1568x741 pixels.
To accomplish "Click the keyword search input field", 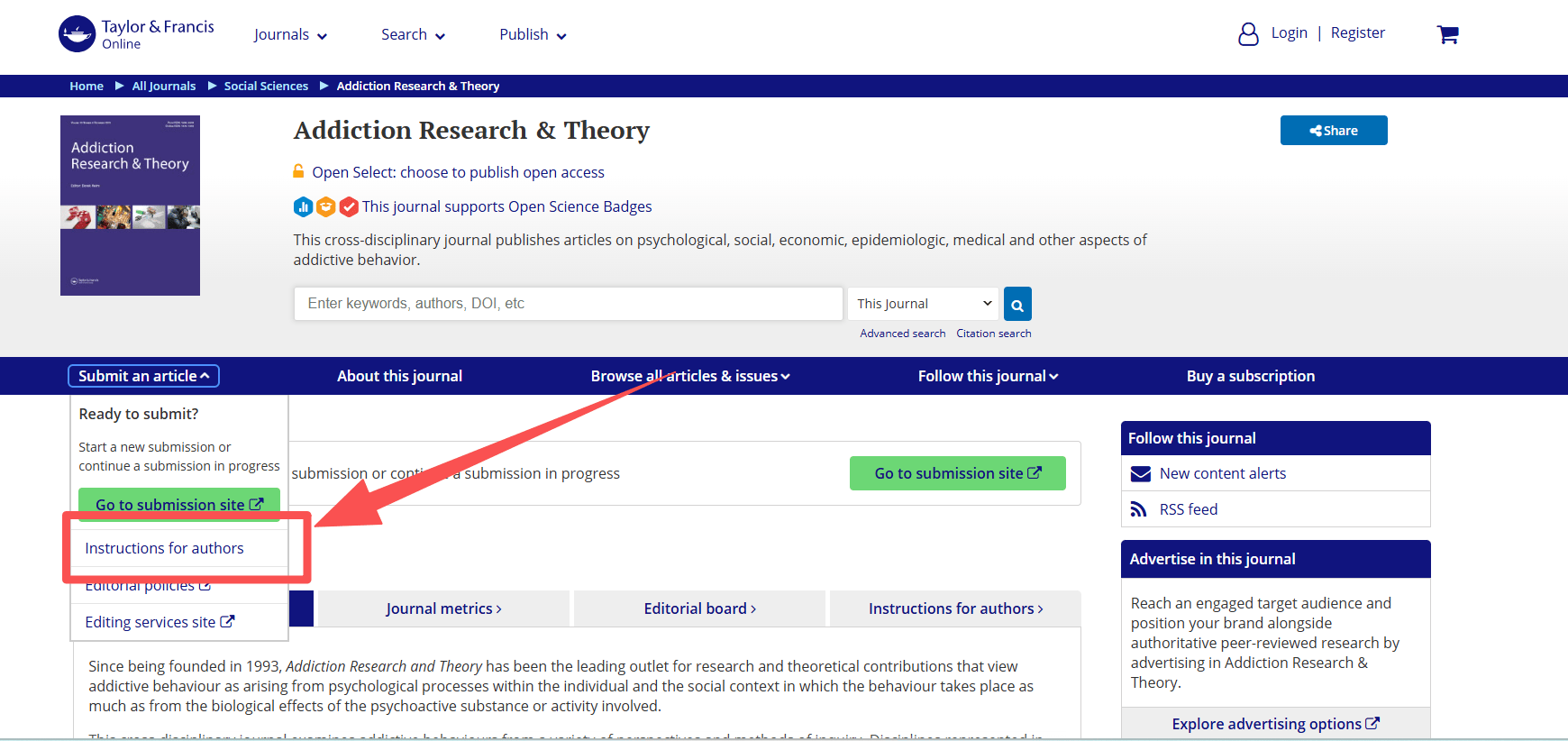I will [x=568, y=304].
